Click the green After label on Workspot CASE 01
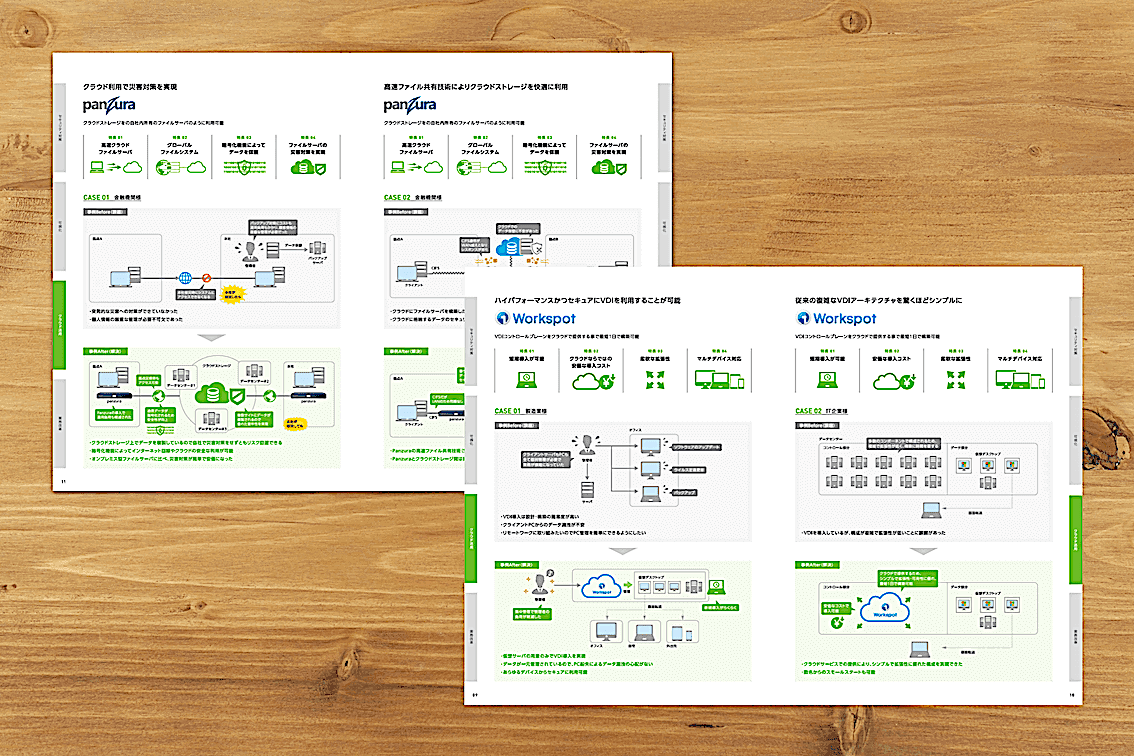The width and height of the screenshot is (1134, 756). (517, 565)
